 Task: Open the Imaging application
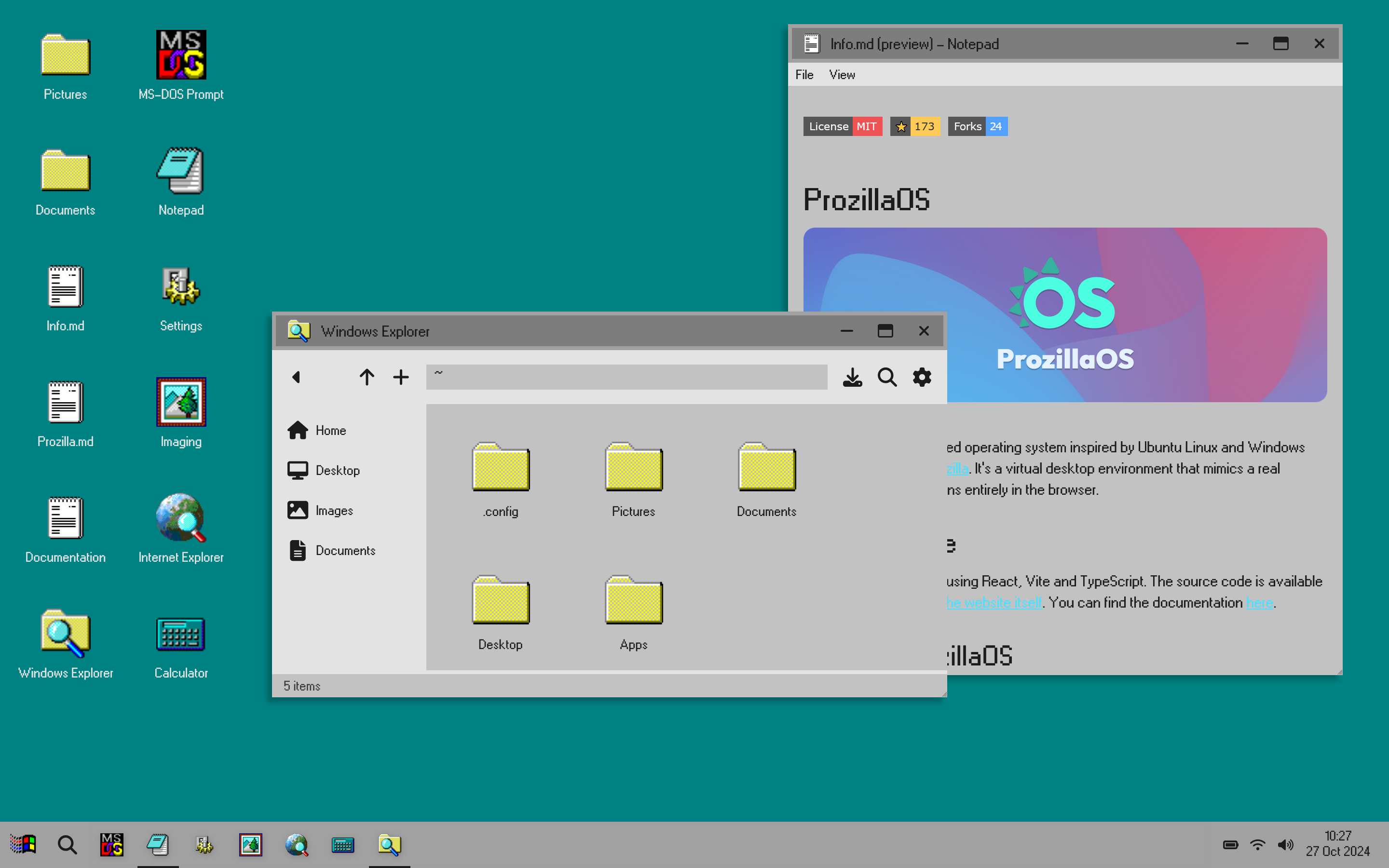click(x=180, y=406)
